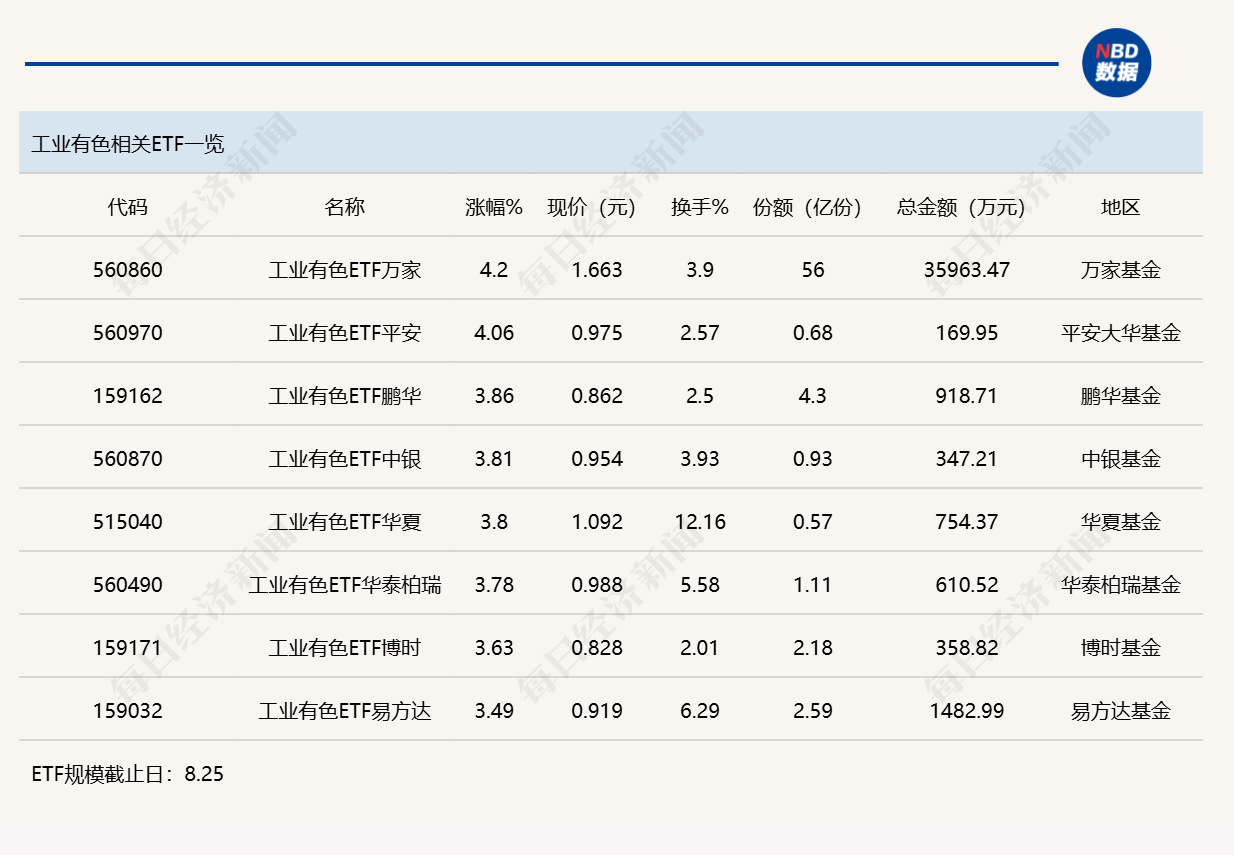This screenshot has height=855, width=1234.
Task: Click the 涨幅% column header
Action: pyautogui.click(x=494, y=207)
